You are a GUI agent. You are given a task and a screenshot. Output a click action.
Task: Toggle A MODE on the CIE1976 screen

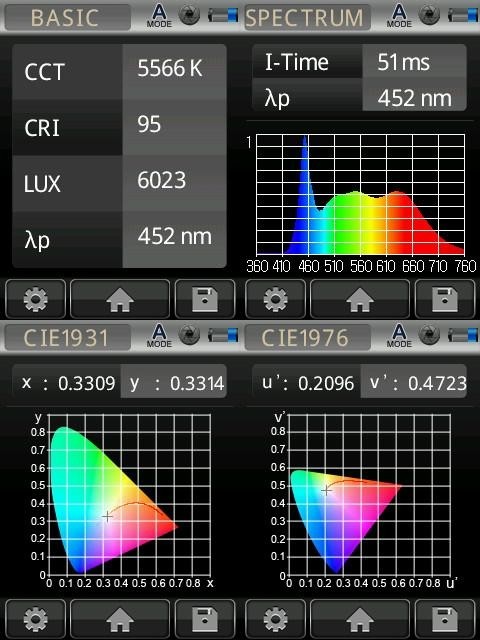pos(399,336)
